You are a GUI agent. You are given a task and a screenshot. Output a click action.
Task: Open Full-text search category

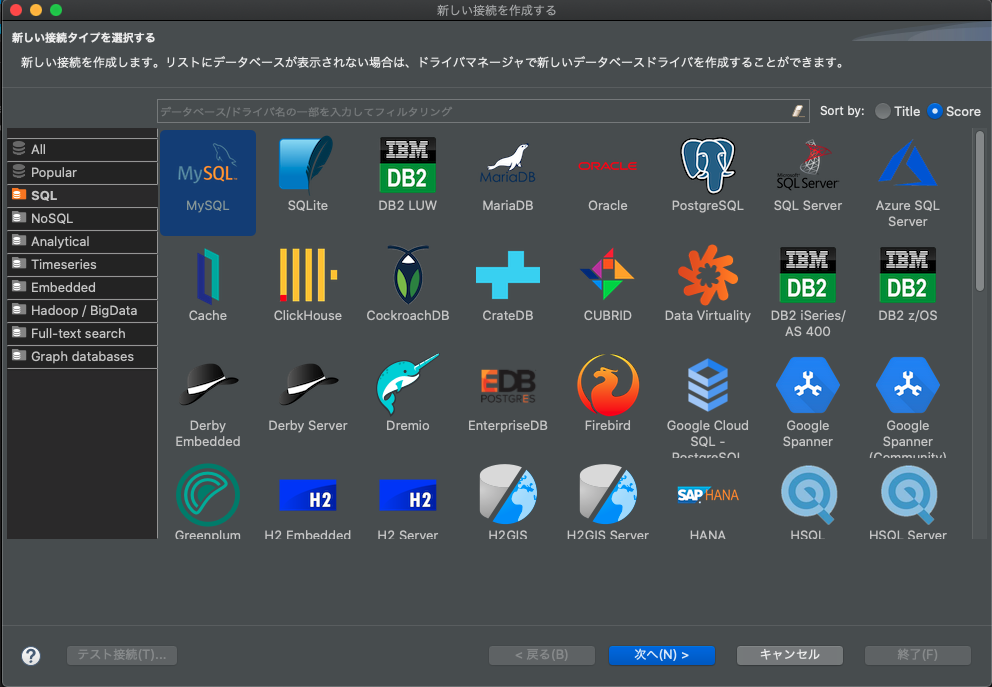tap(82, 333)
